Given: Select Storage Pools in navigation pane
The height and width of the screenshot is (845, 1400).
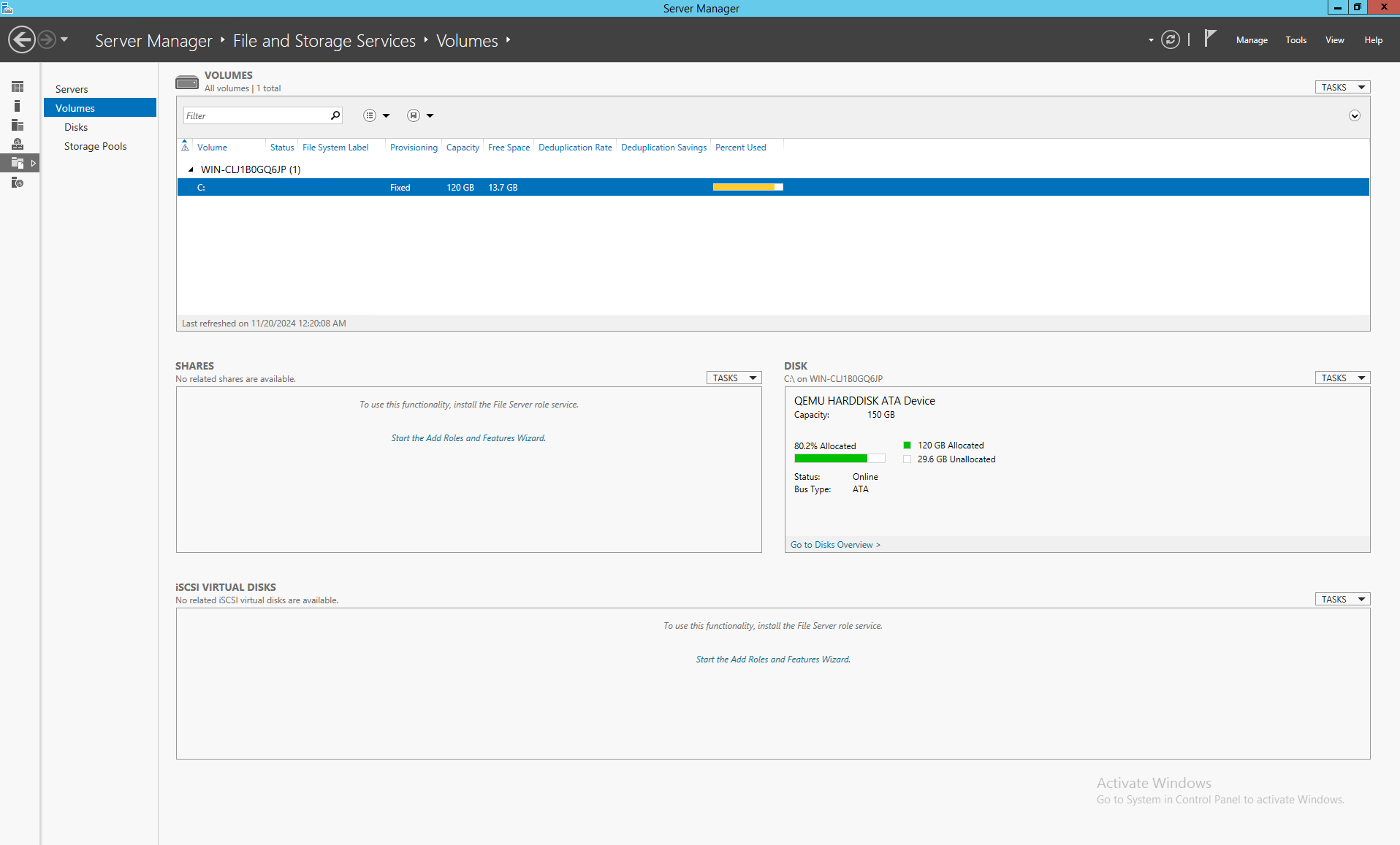Looking at the screenshot, I should pyautogui.click(x=96, y=146).
